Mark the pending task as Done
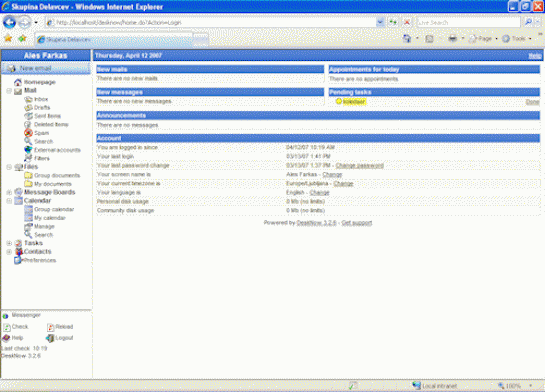 pyautogui.click(x=532, y=102)
